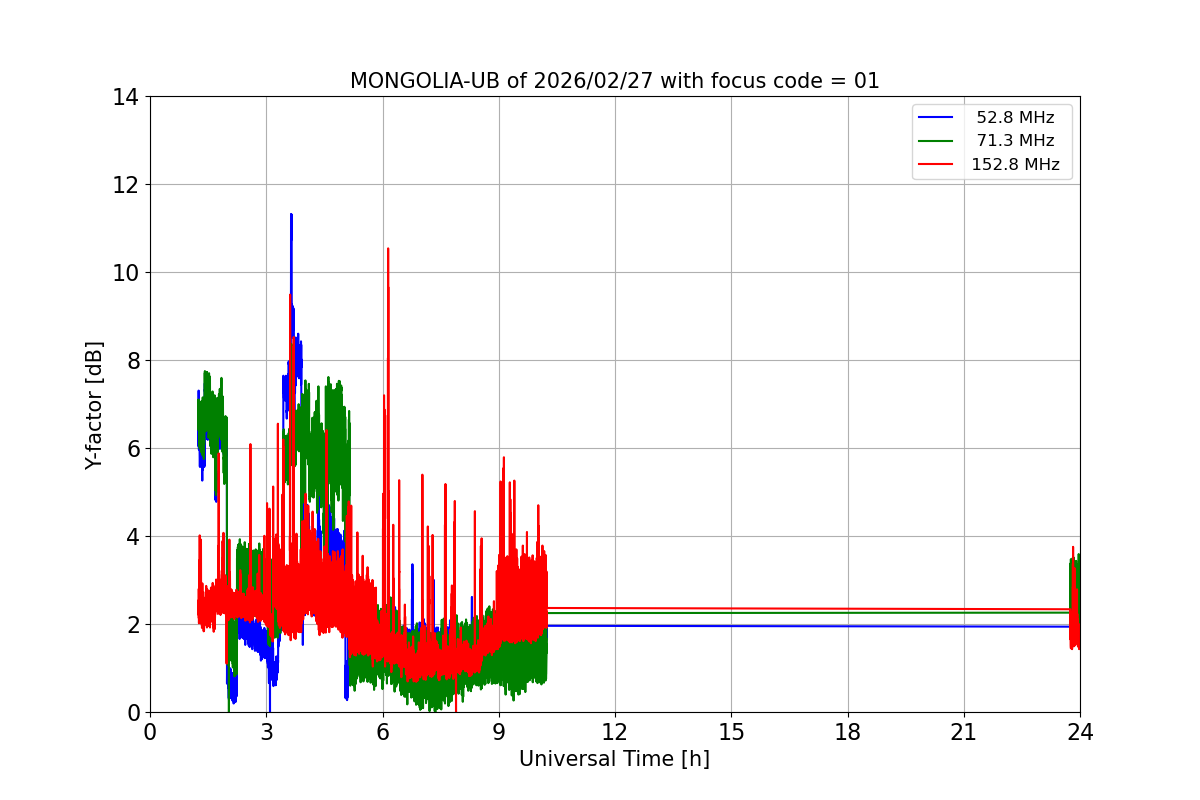Screen dimensions: 1200x800
Task: Click the x-axis tick label 12
Action: [615, 732]
